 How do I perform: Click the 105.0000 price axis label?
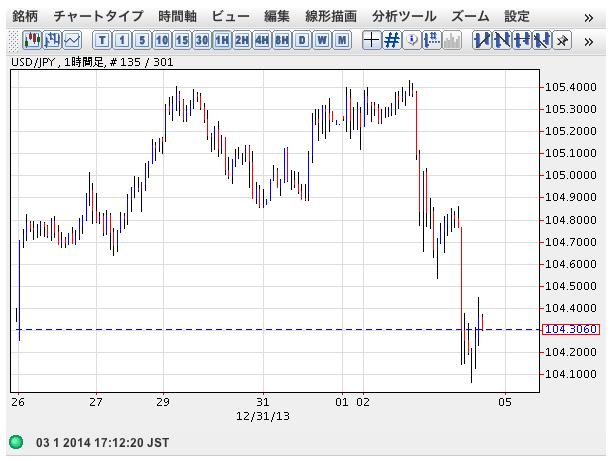(x=570, y=175)
